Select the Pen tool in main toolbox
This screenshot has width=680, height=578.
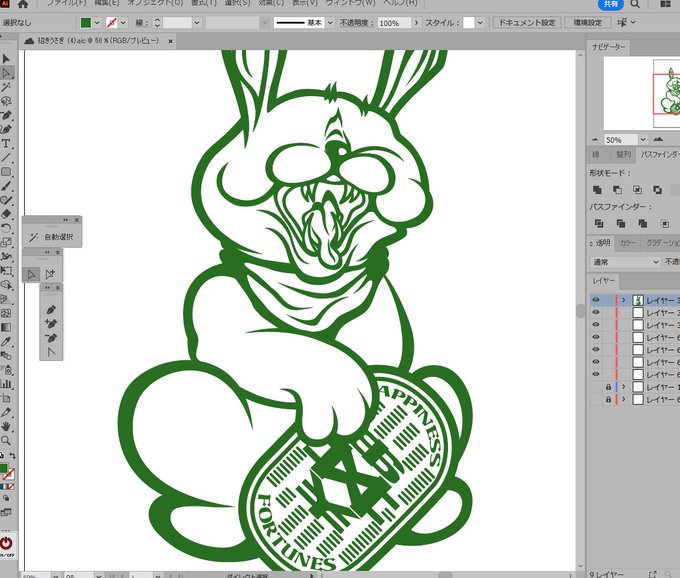(x=6, y=115)
